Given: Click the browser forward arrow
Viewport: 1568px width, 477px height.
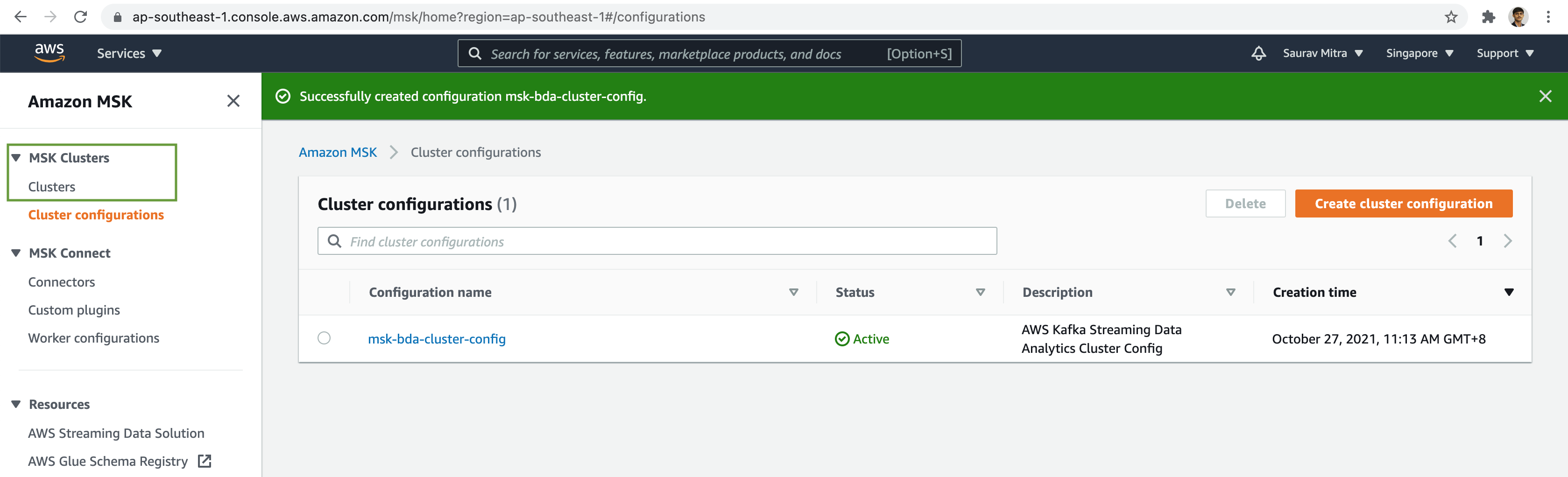Looking at the screenshot, I should point(50,16).
